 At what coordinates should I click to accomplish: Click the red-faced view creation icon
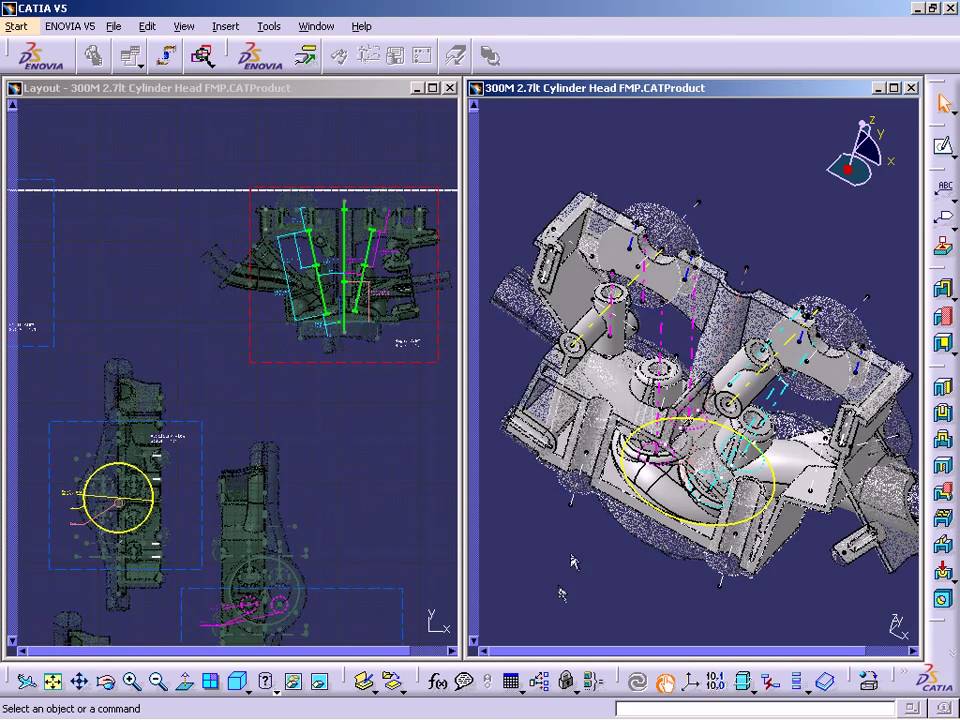(943, 316)
